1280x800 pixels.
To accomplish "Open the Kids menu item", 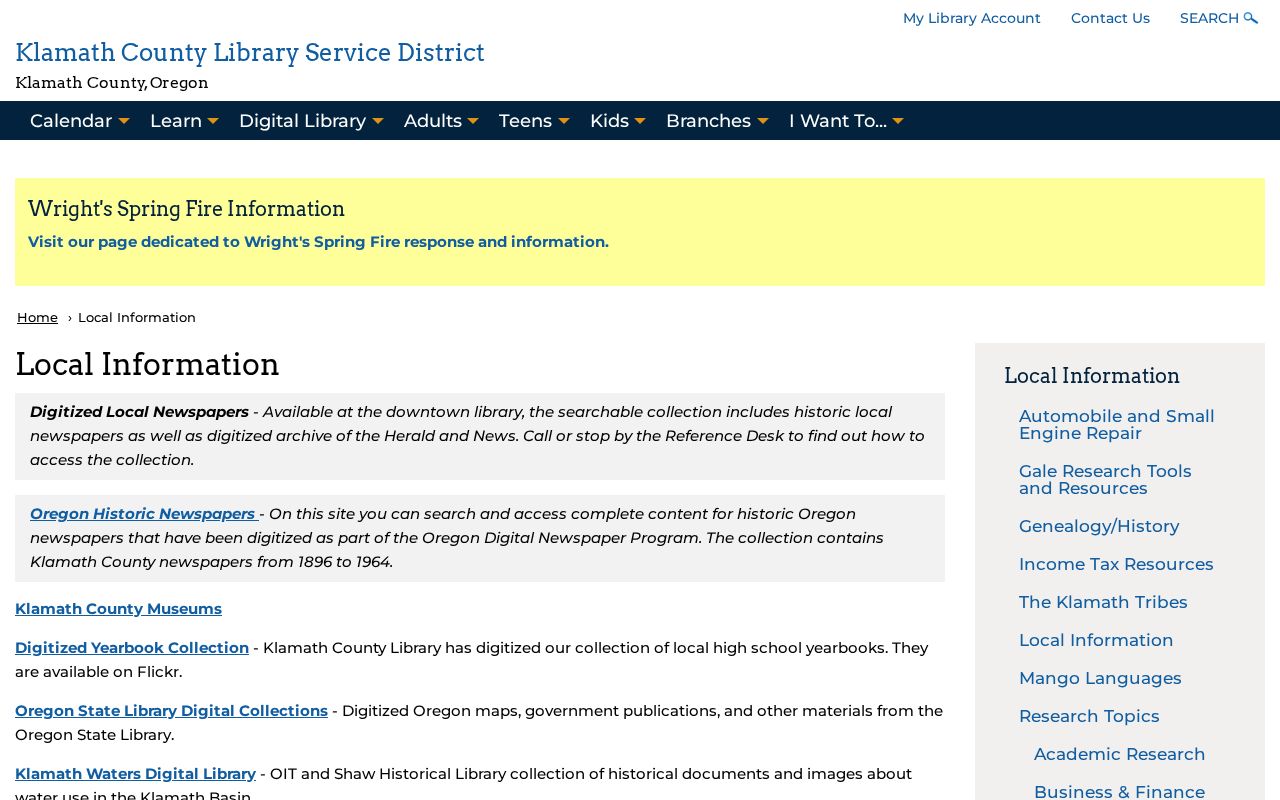I will 609,121.
